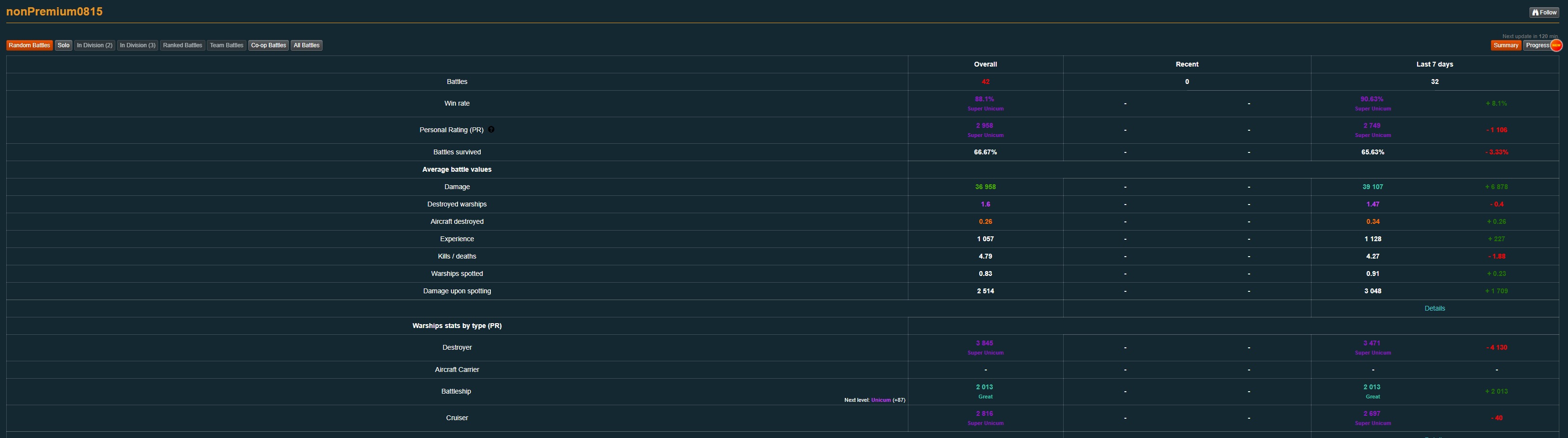Select the Random Battles tab
This screenshot has height=438, width=1568.
pyautogui.click(x=29, y=45)
